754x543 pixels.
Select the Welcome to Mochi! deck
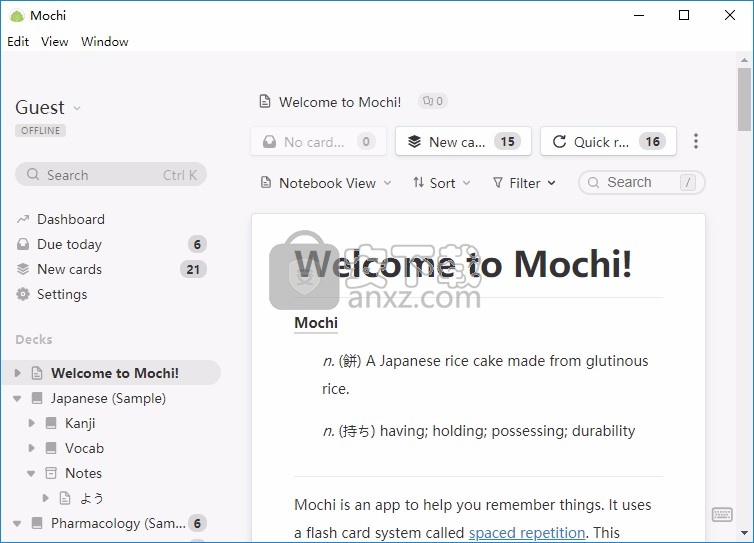click(114, 373)
